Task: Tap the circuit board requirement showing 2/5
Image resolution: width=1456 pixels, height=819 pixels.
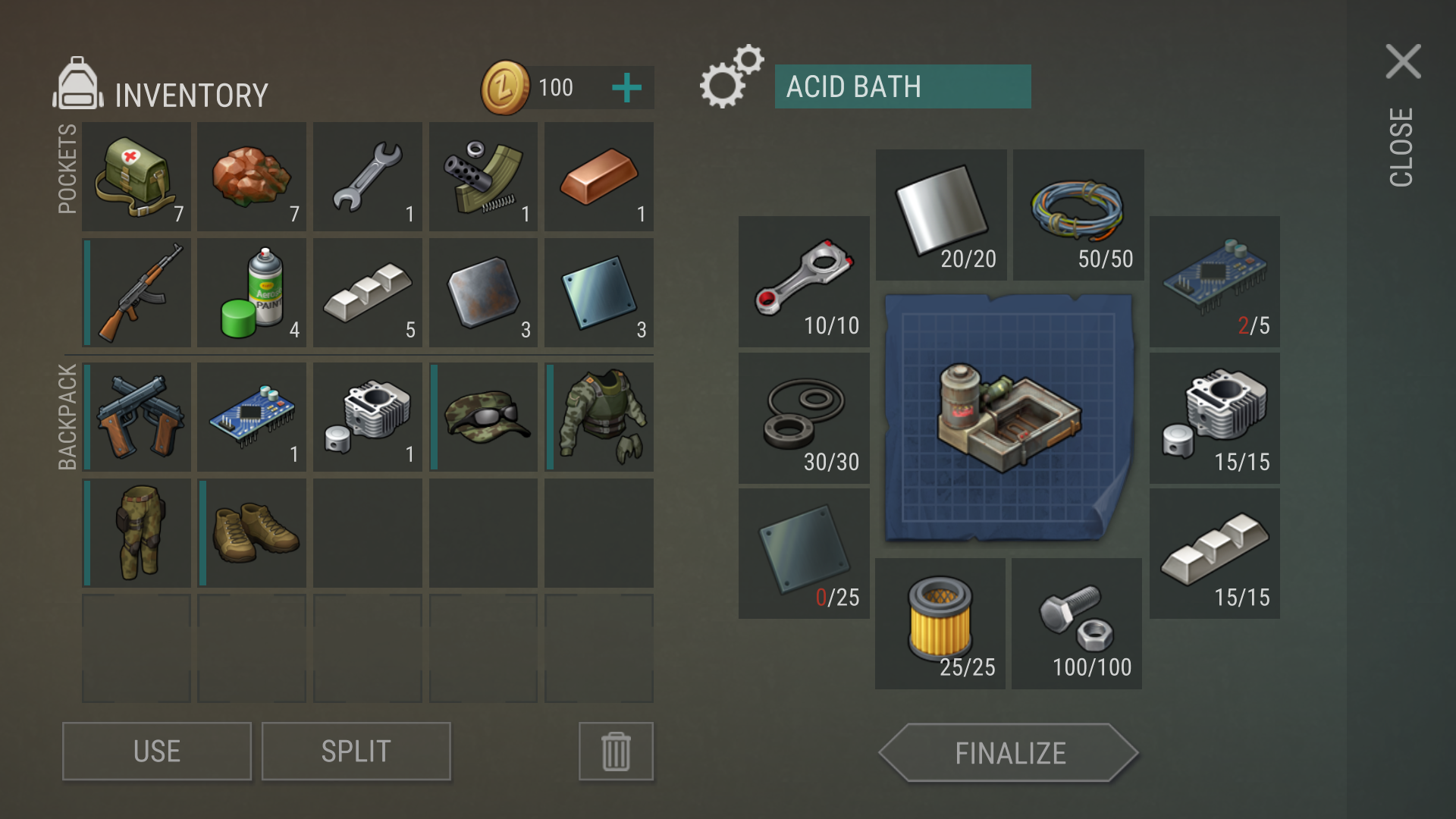Action: point(1215,282)
